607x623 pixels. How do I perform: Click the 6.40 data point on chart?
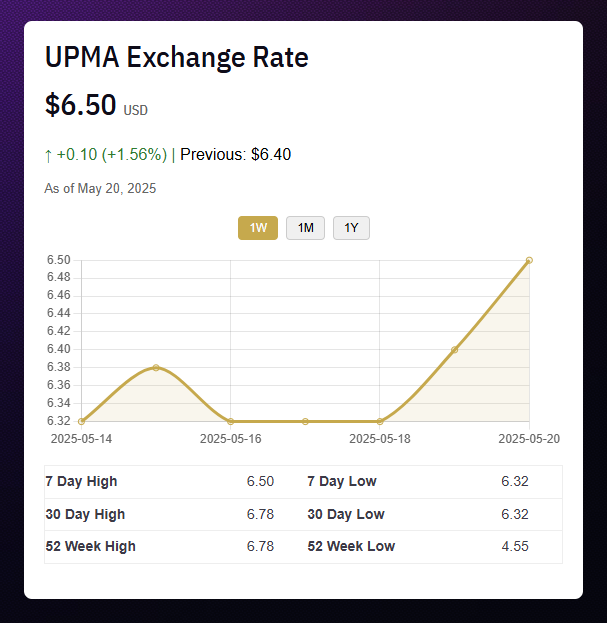tap(455, 350)
